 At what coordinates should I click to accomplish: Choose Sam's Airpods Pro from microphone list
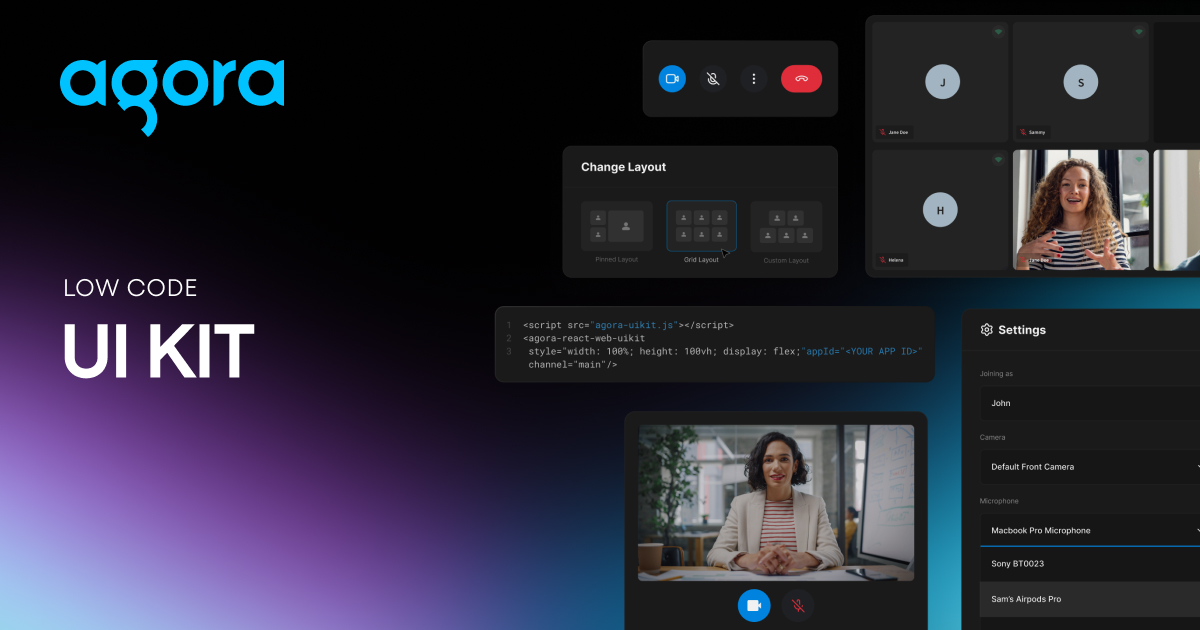(1090, 599)
